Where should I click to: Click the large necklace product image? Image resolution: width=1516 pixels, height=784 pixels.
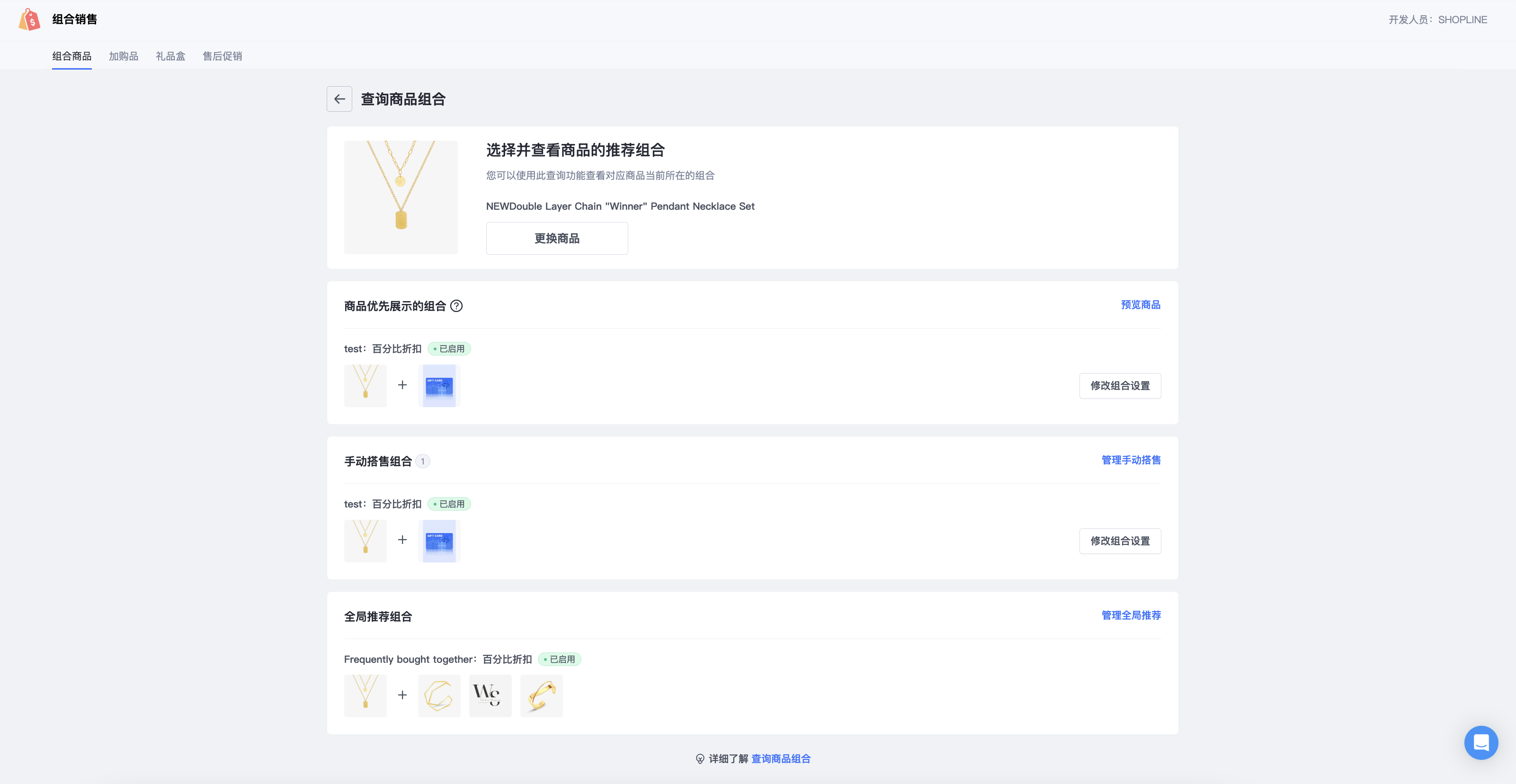401,197
